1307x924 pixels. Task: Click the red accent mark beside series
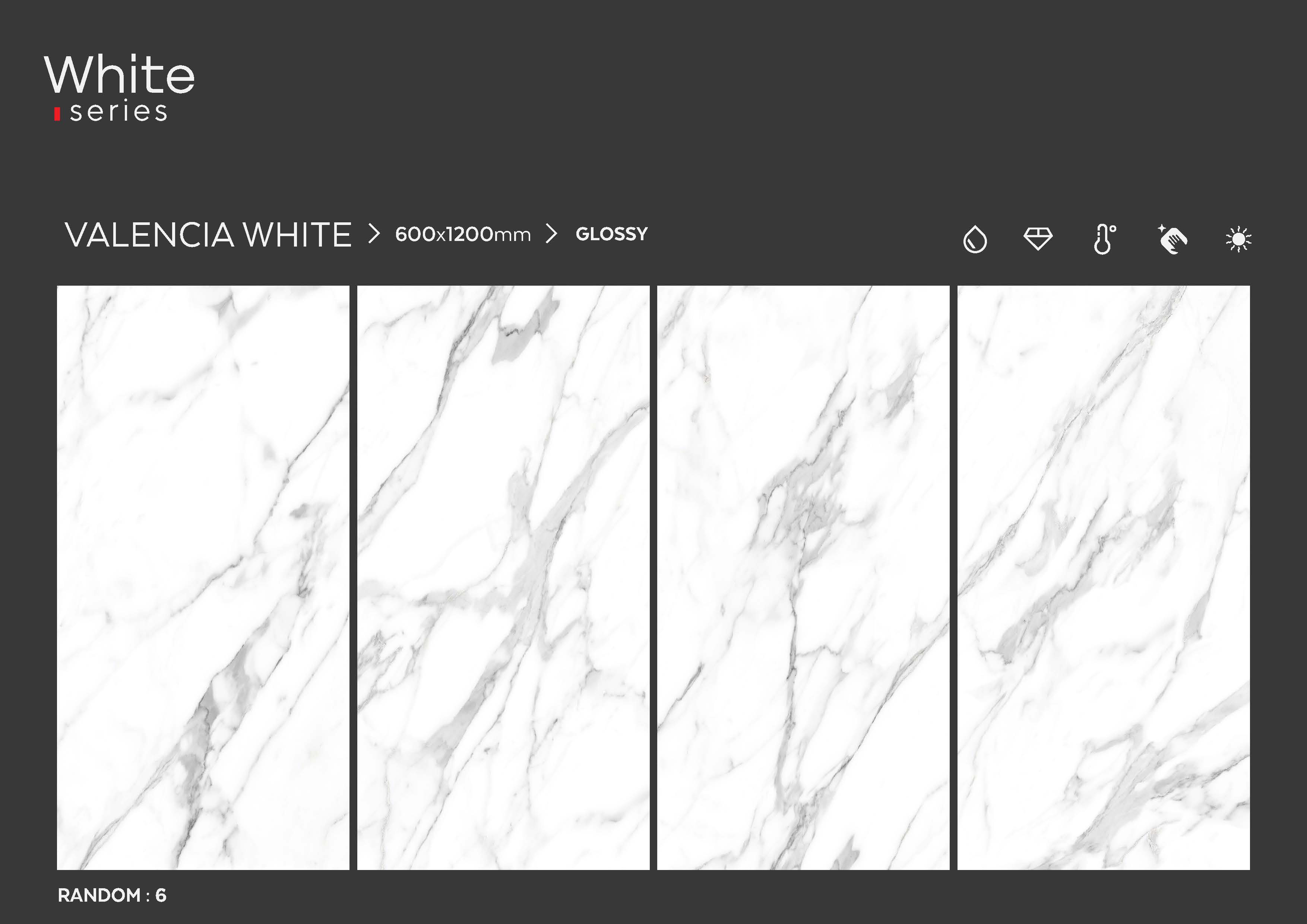click(x=57, y=114)
